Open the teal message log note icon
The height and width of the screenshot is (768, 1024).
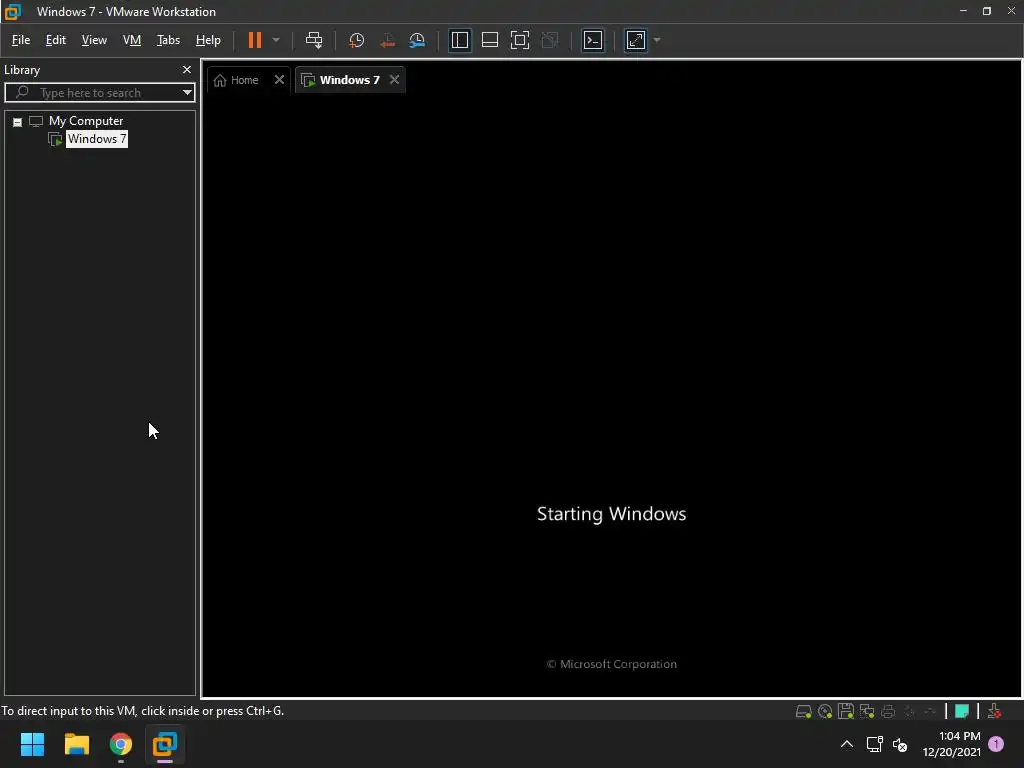coord(961,711)
